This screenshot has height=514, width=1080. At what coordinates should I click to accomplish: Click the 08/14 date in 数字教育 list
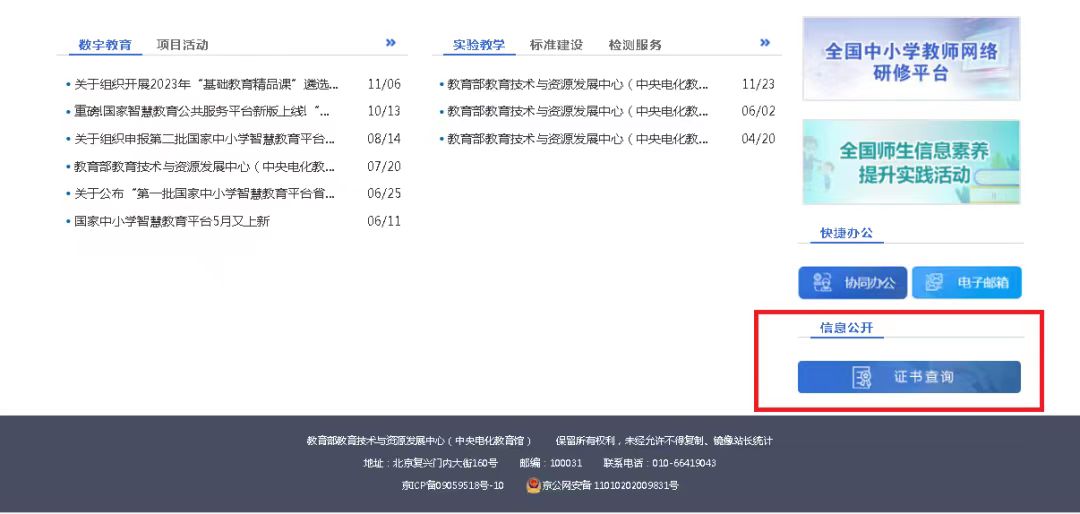(384, 139)
